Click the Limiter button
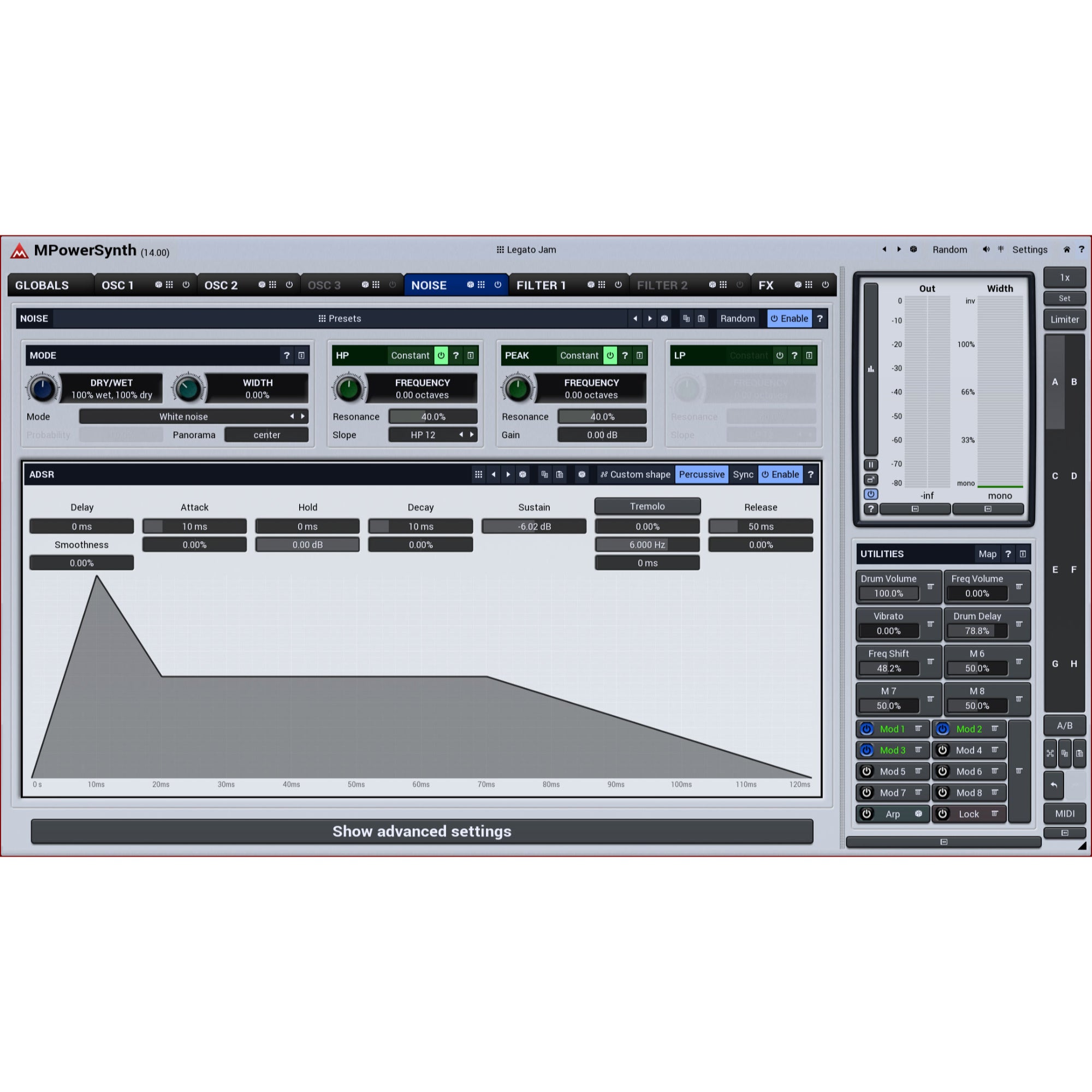 [x=1065, y=319]
